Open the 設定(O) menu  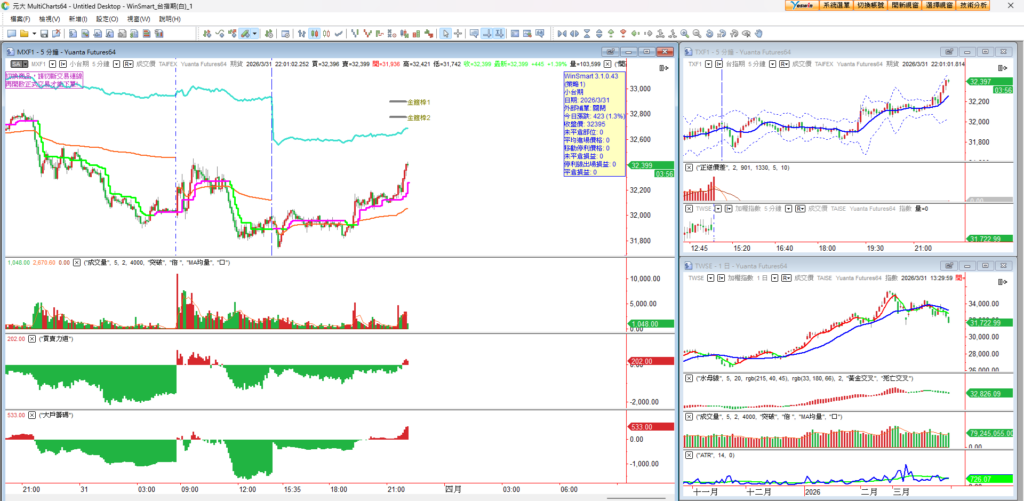(107, 18)
